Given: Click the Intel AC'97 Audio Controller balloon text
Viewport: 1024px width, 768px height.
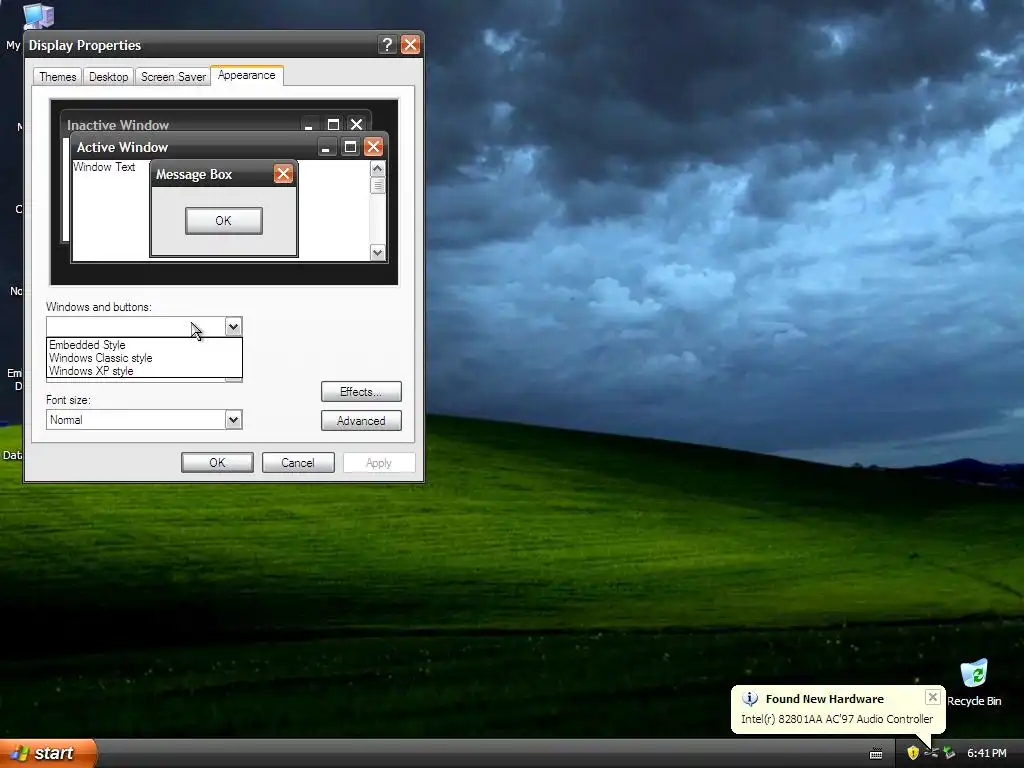Looking at the screenshot, I should [x=837, y=719].
